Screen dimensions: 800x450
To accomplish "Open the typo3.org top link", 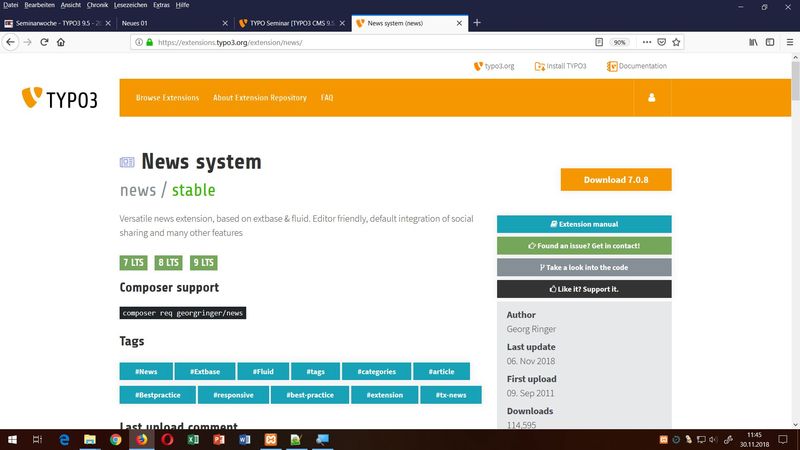I will (494, 66).
